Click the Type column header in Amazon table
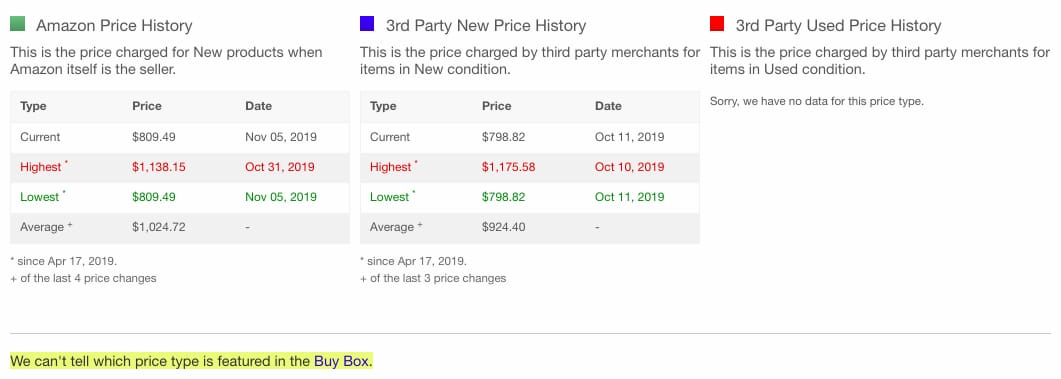 click(x=33, y=106)
